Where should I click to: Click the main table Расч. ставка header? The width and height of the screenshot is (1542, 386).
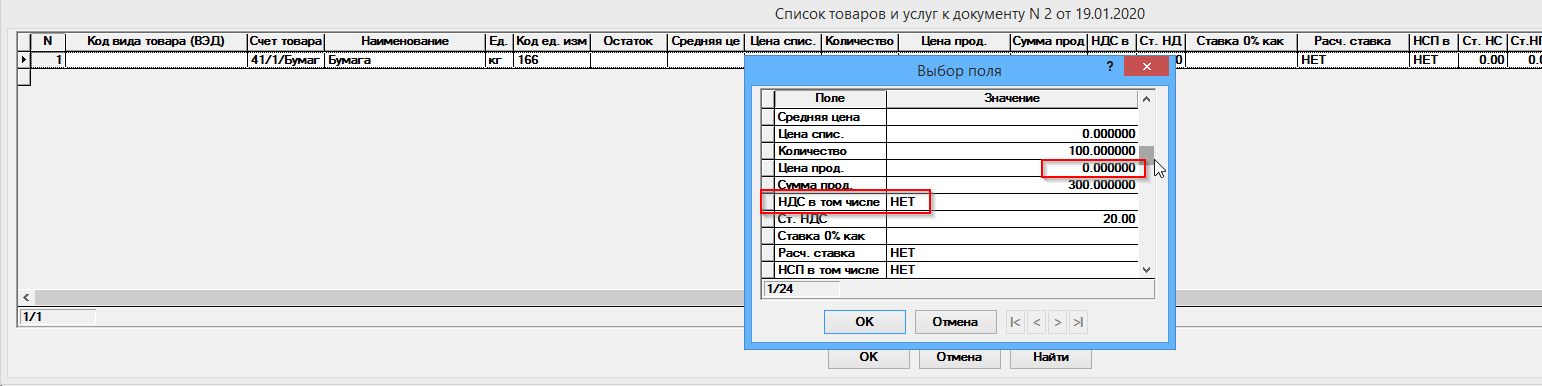coord(1353,41)
